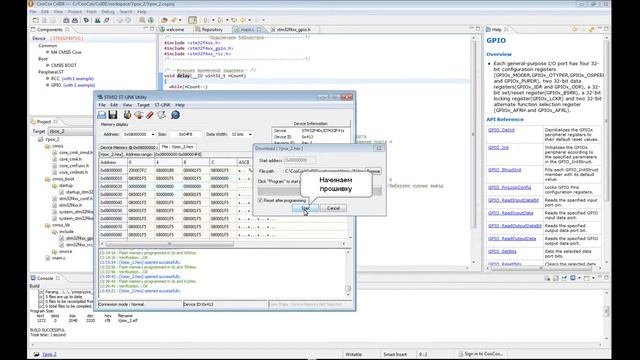Click the Start address field in Download dialog
This screenshot has height=360, width=640.
pos(299,160)
